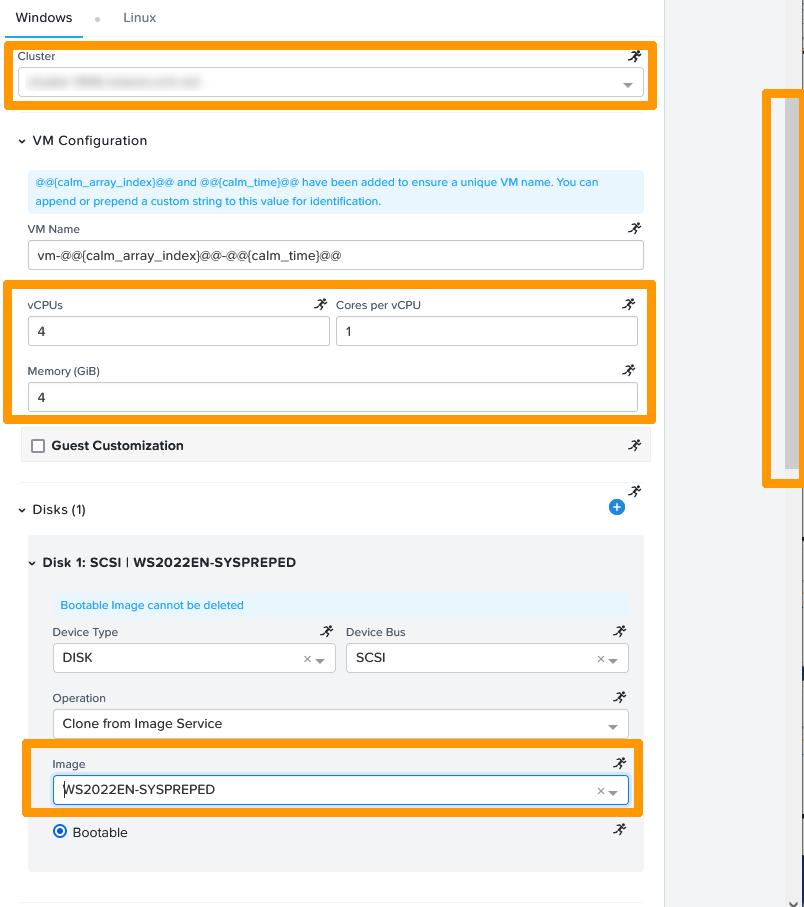Select the Bootable radio button
Image resolution: width=804 pixels, height=907 pixels.
tap(60, 831)
